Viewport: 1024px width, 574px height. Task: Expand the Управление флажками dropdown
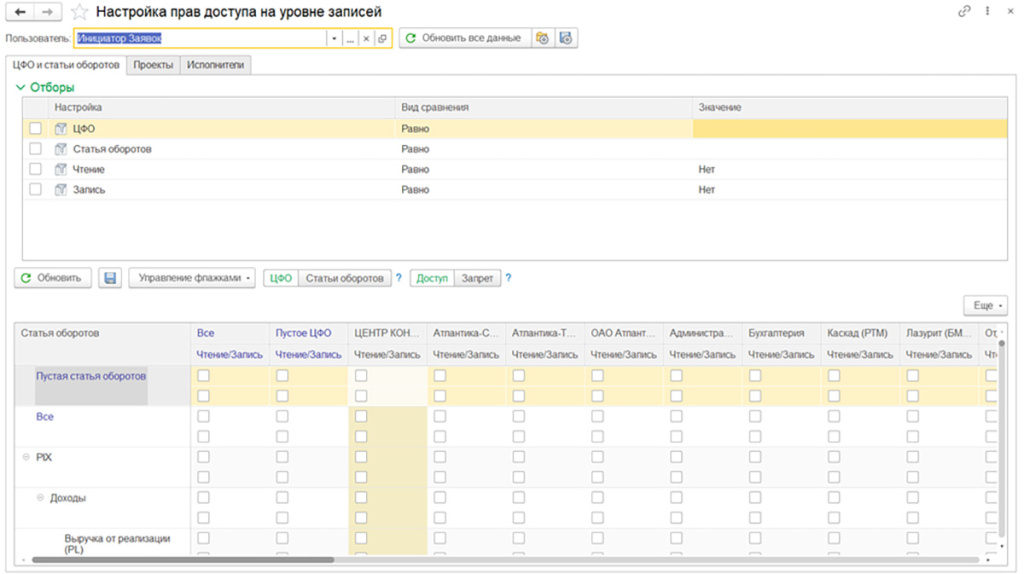(x=192, y=278)
